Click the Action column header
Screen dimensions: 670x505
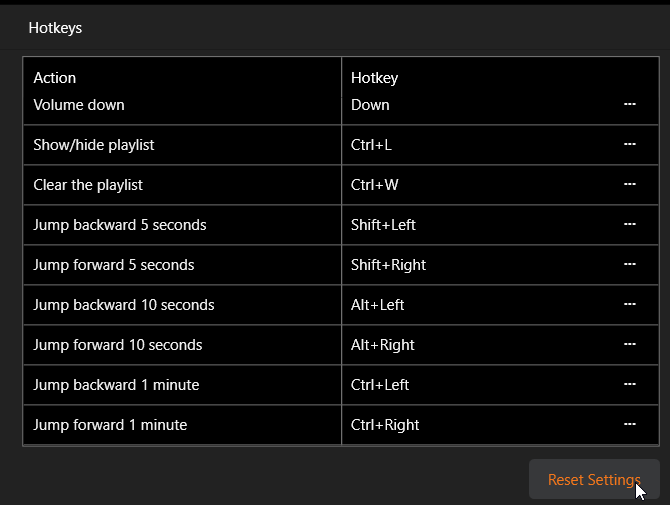coord(55,77)
